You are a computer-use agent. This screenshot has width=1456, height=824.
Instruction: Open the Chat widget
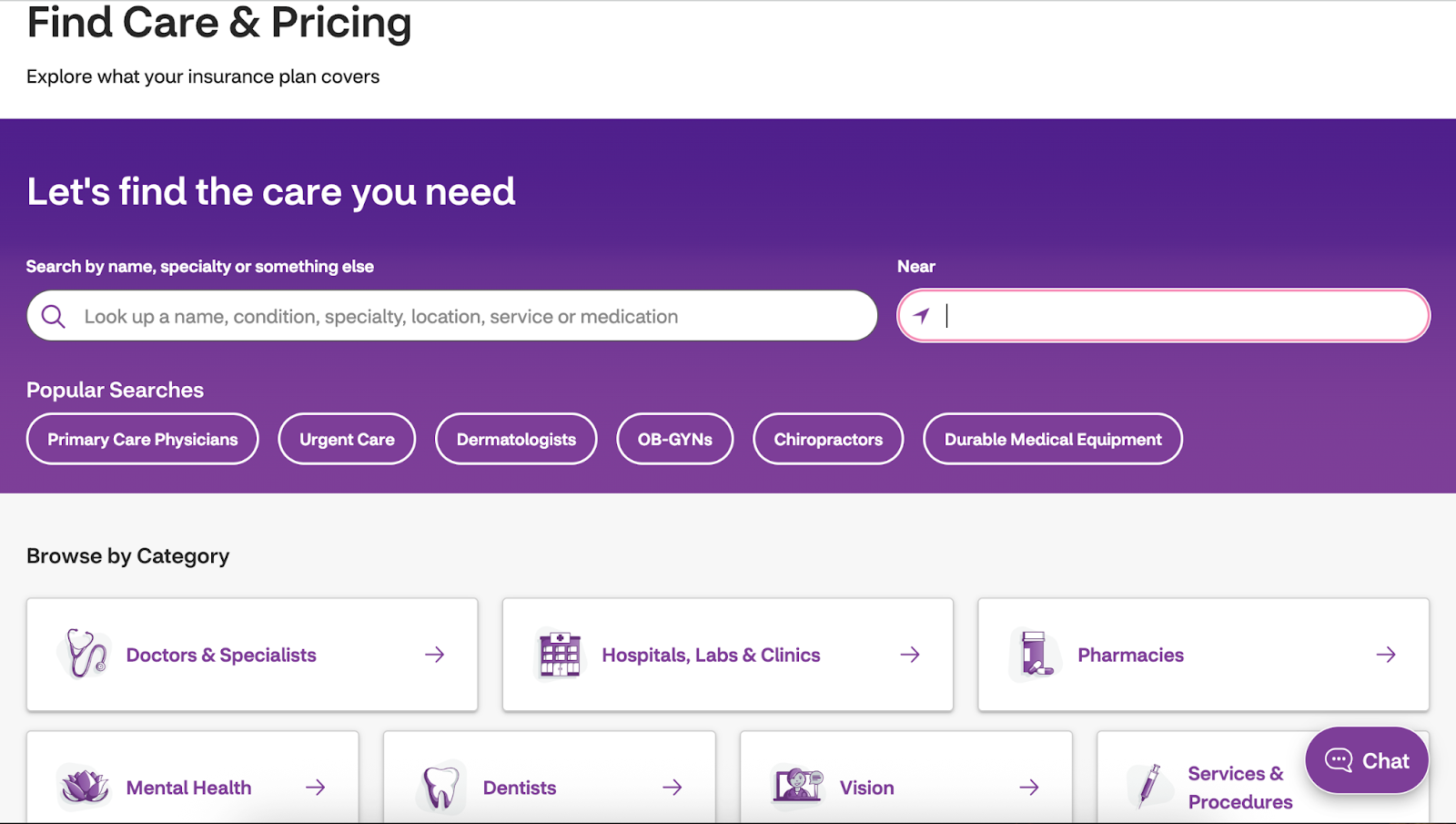(x=1366, y=760)
